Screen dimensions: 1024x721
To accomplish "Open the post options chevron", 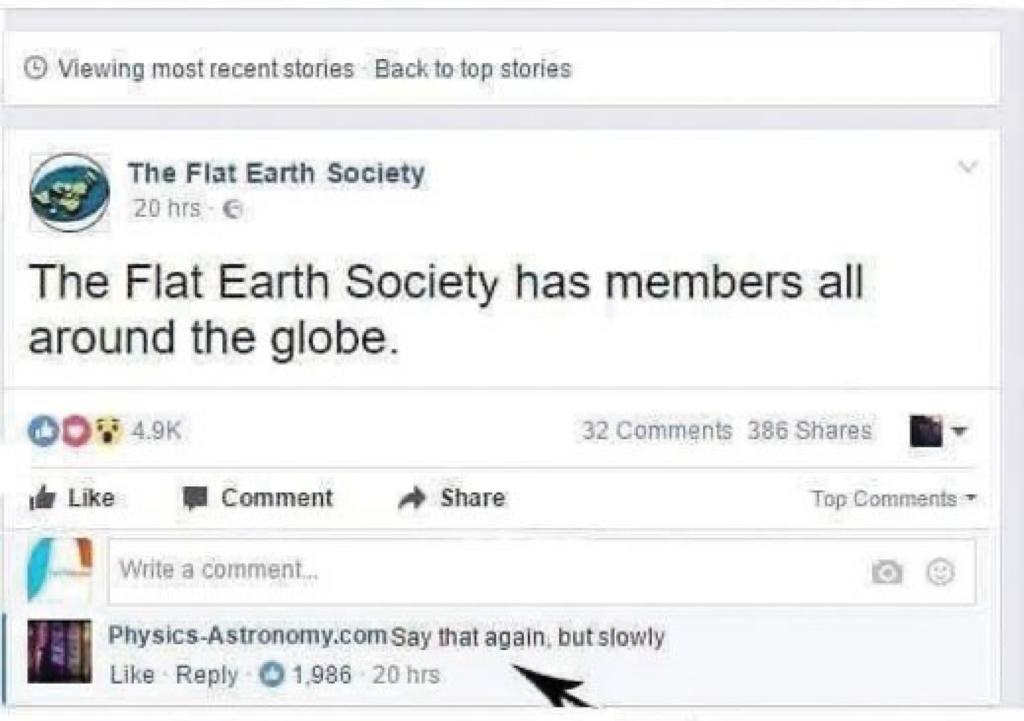I will point(966,167).
